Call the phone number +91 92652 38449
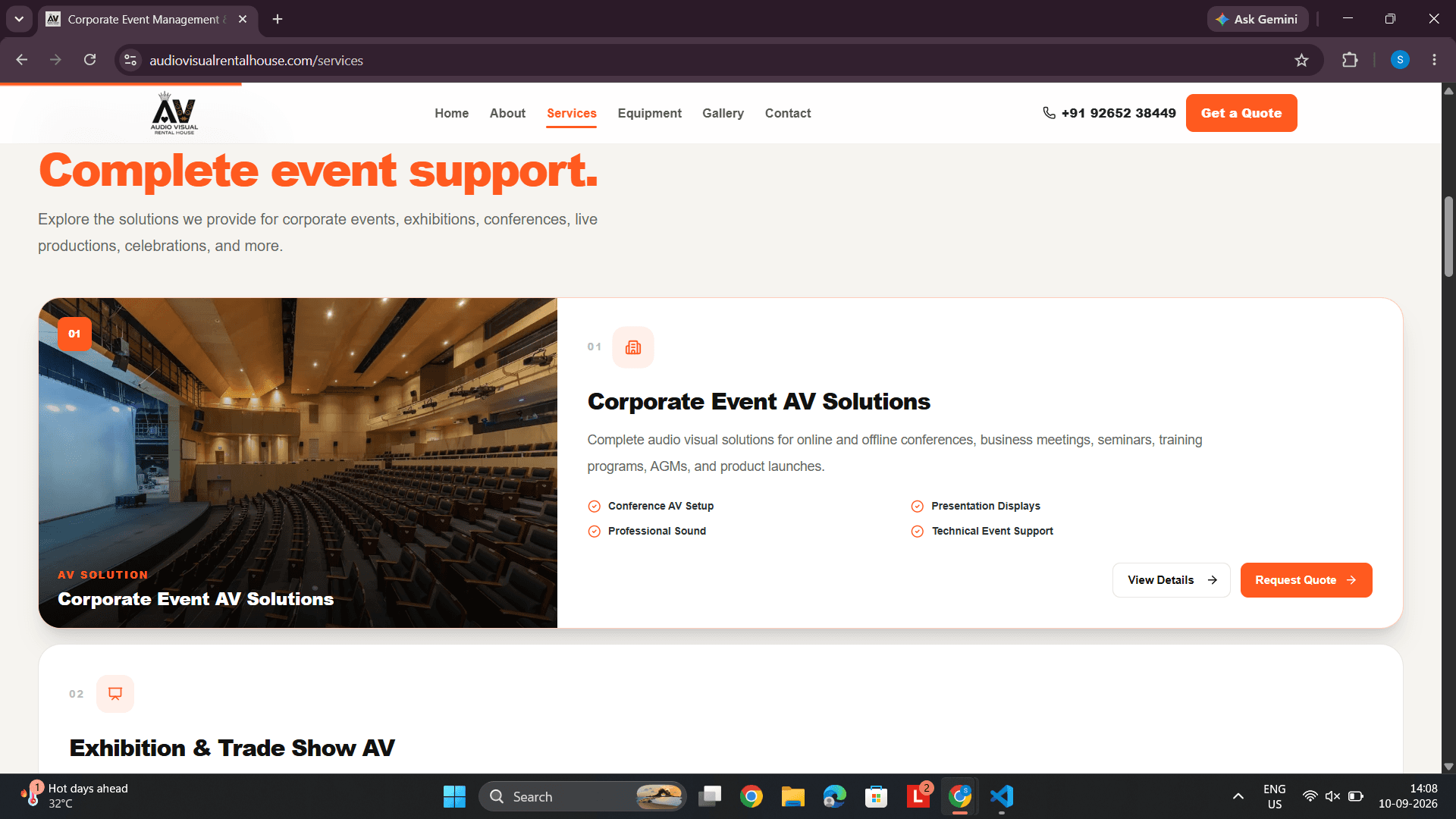1456x819 pixels. (1109, 113)
